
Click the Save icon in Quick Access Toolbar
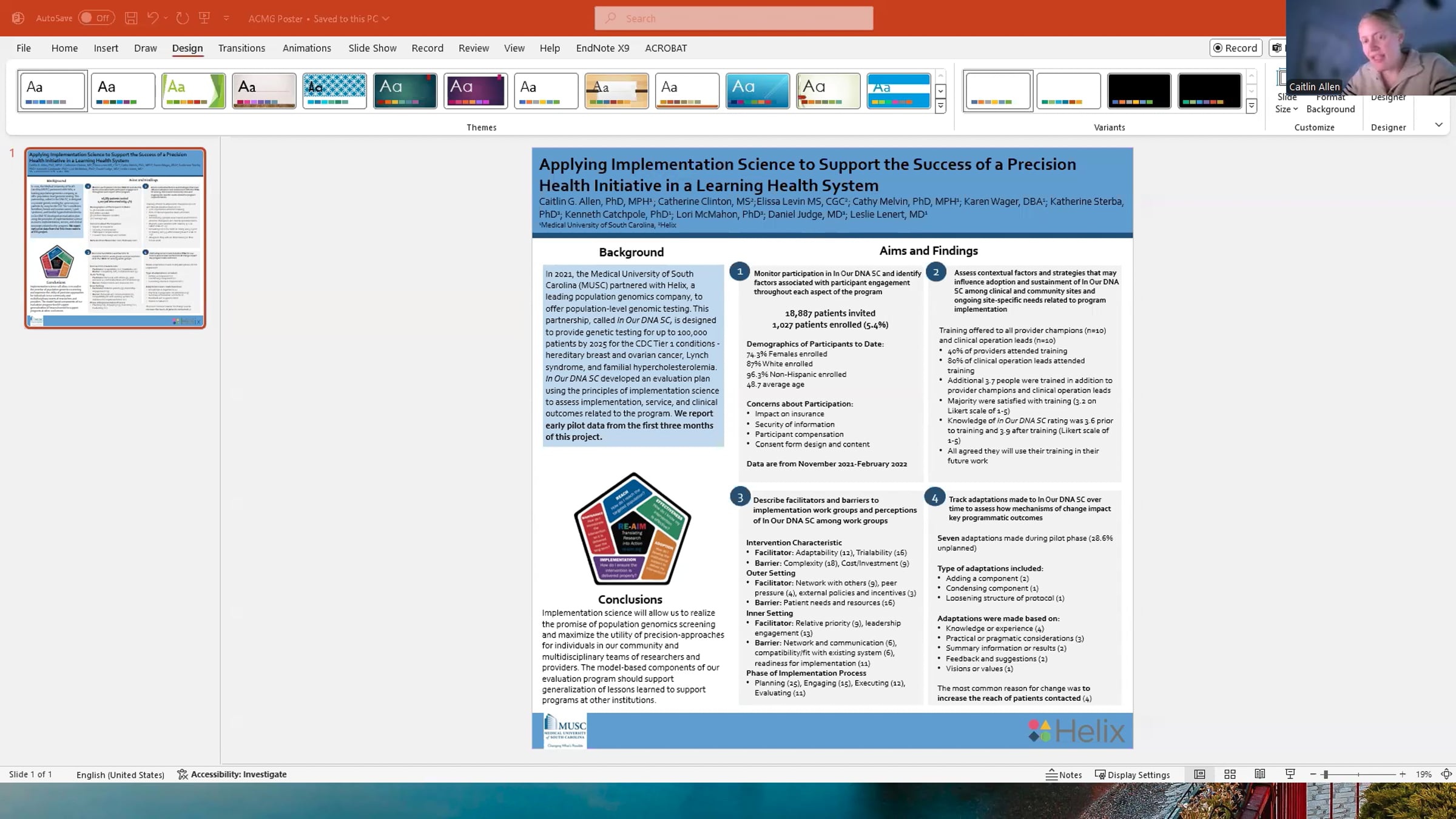pyautogui.click(x=130, y=18)
